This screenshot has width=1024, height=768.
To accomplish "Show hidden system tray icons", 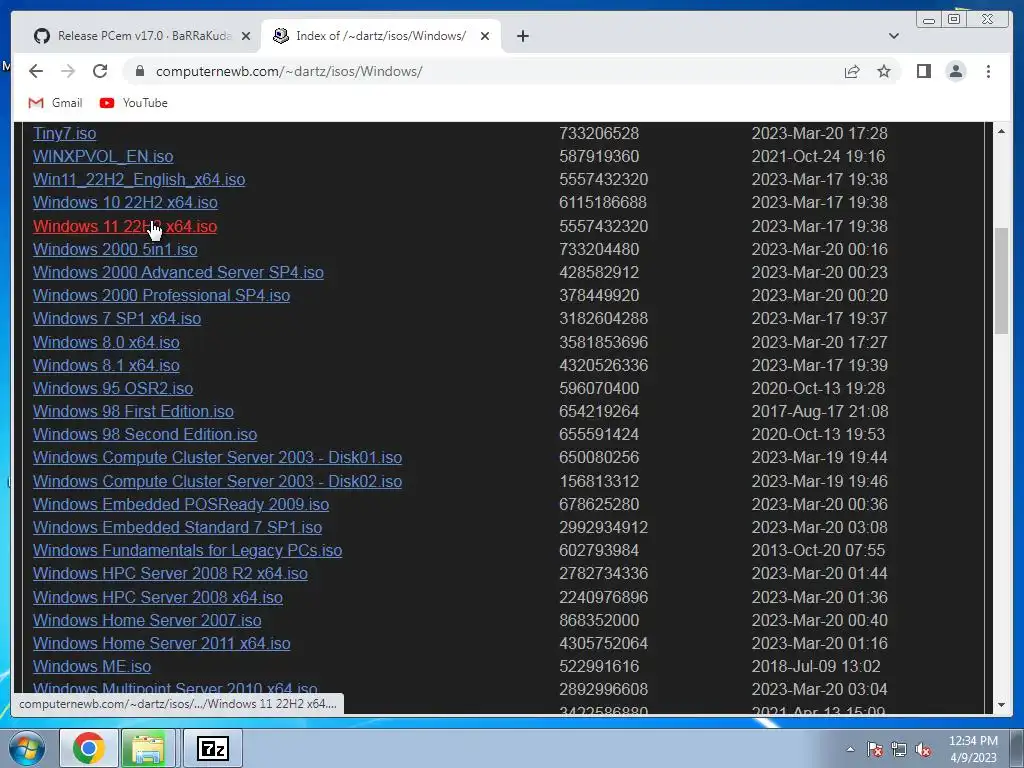I will point(850,749).
